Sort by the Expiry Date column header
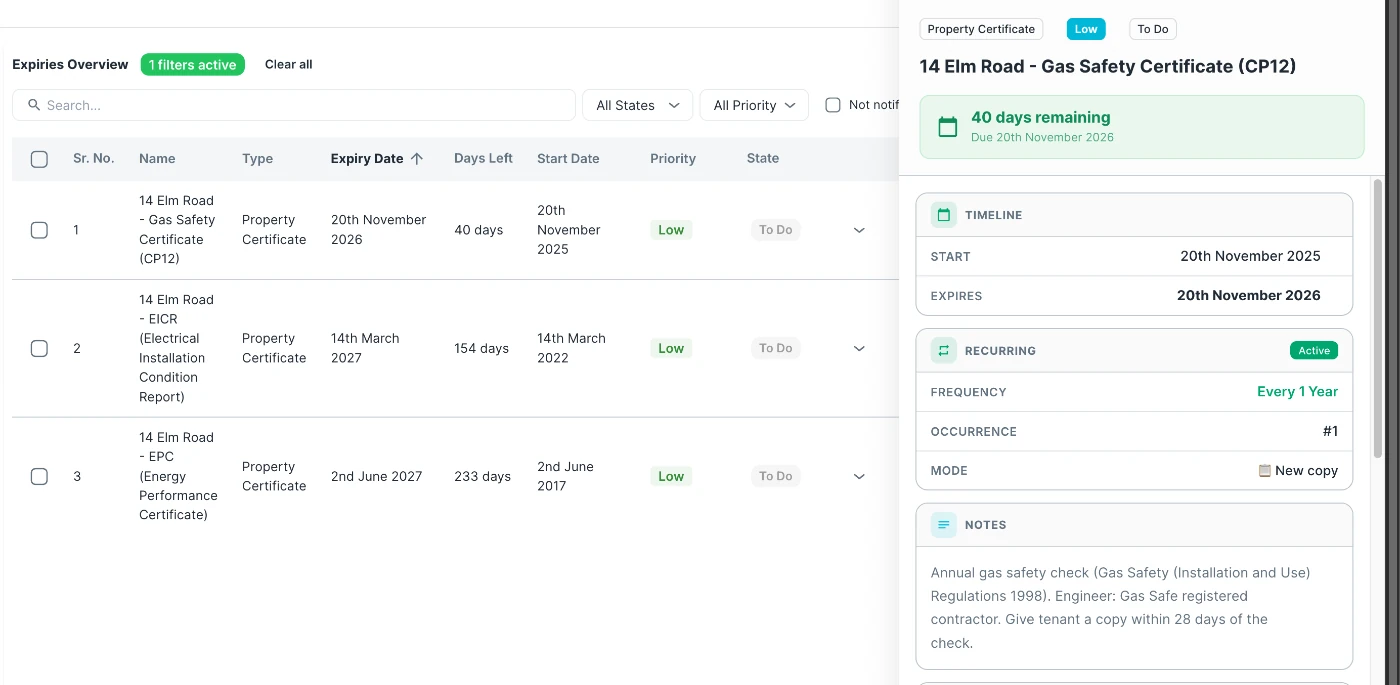 point(367,159)
